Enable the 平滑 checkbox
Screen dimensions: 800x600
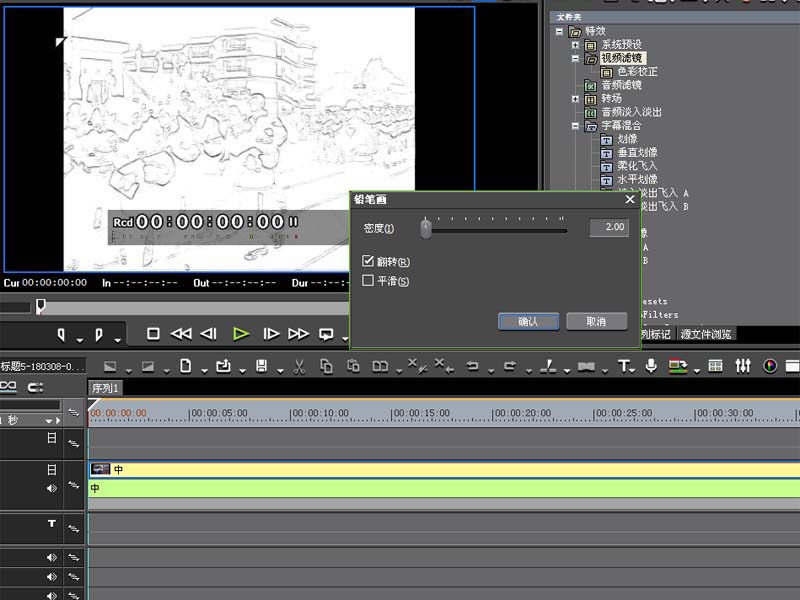tap(368, 282)
